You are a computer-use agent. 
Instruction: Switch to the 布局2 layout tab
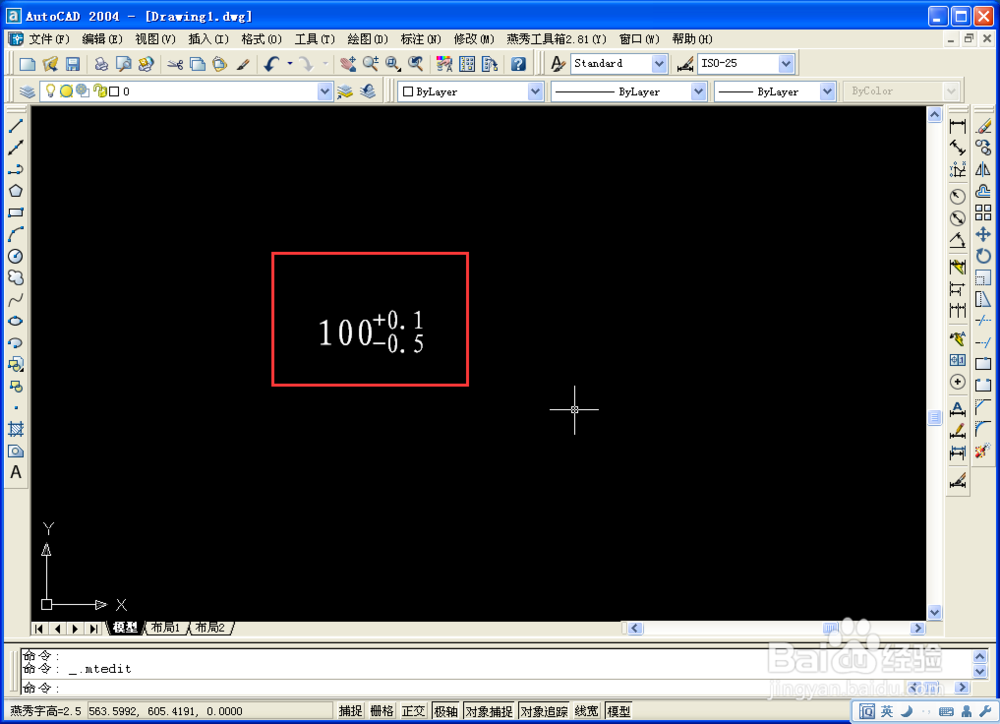(x=210, y=628)
